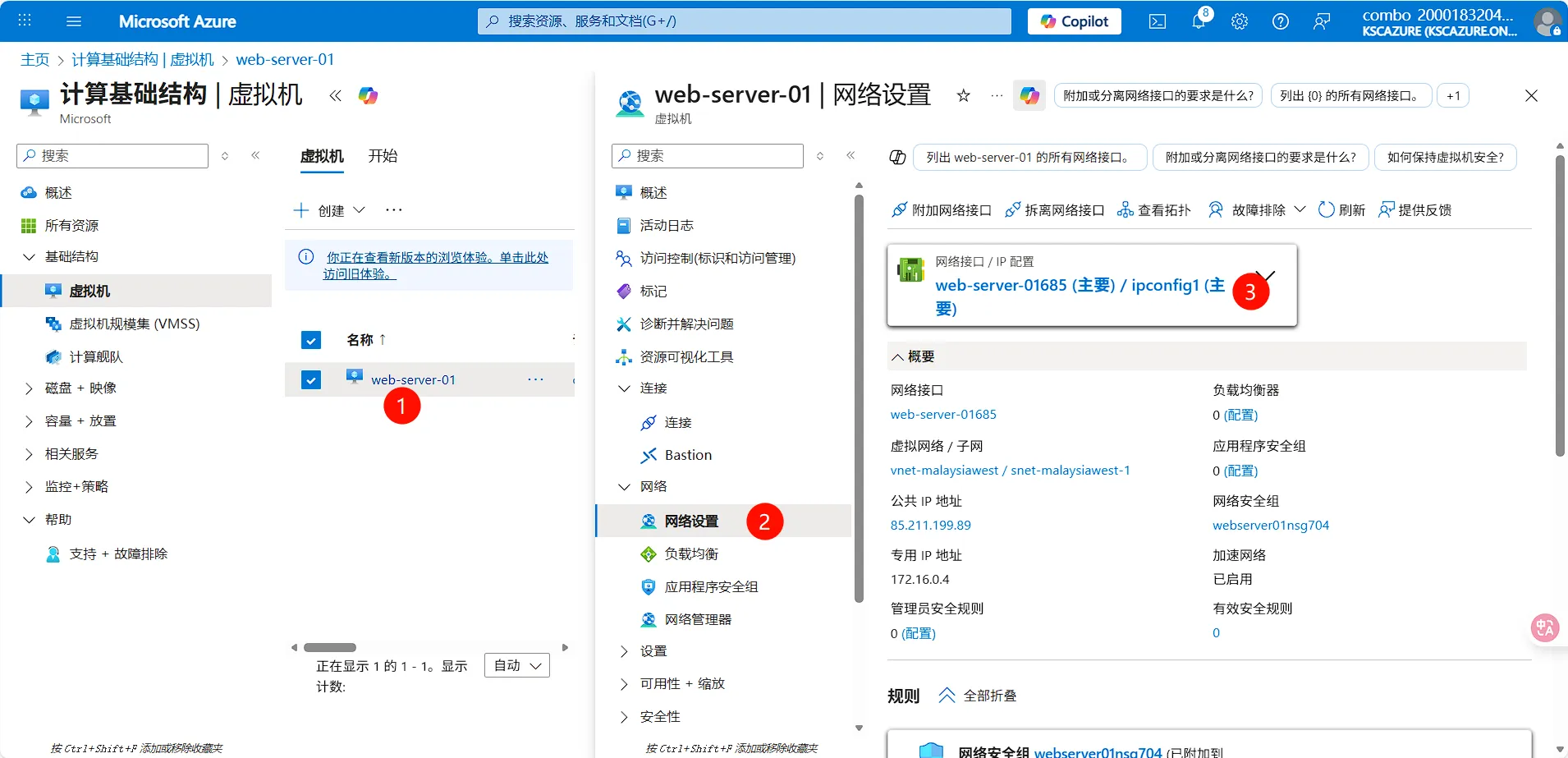Uncheck the web-server-01 row checkbox

coord(310,379)
